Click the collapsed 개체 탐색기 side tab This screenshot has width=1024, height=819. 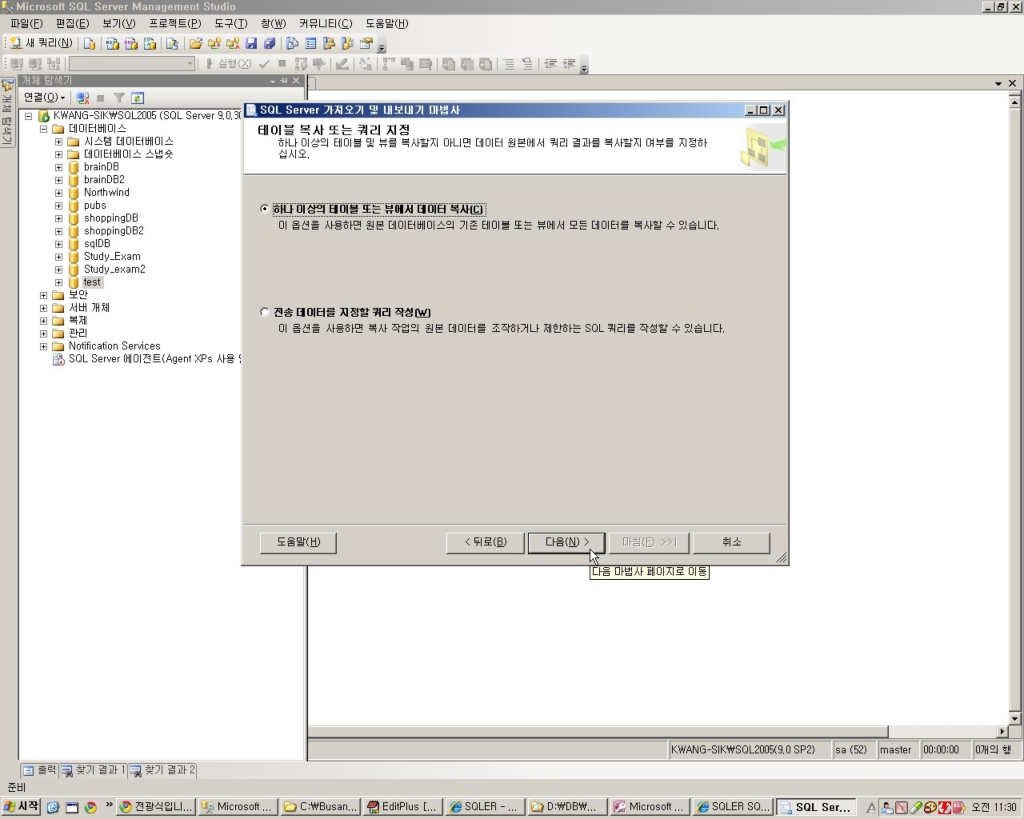coord(7,113)
